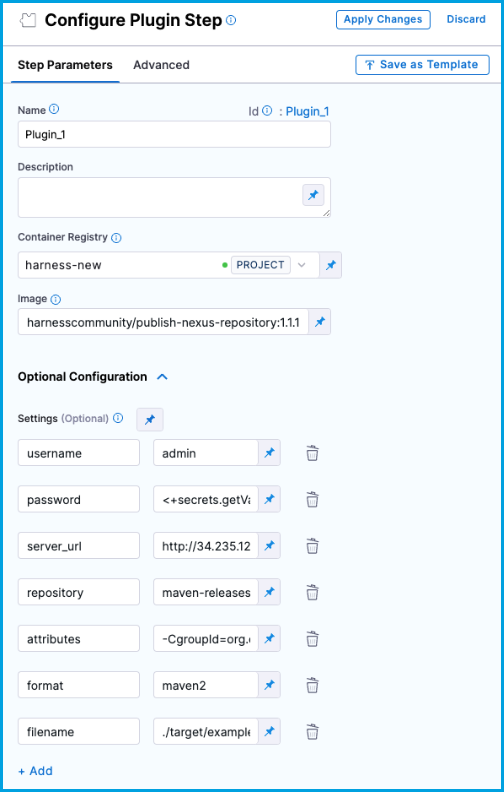Select the Step Parameters tab
Screen dimensions: 504x792
click(65, 65)
